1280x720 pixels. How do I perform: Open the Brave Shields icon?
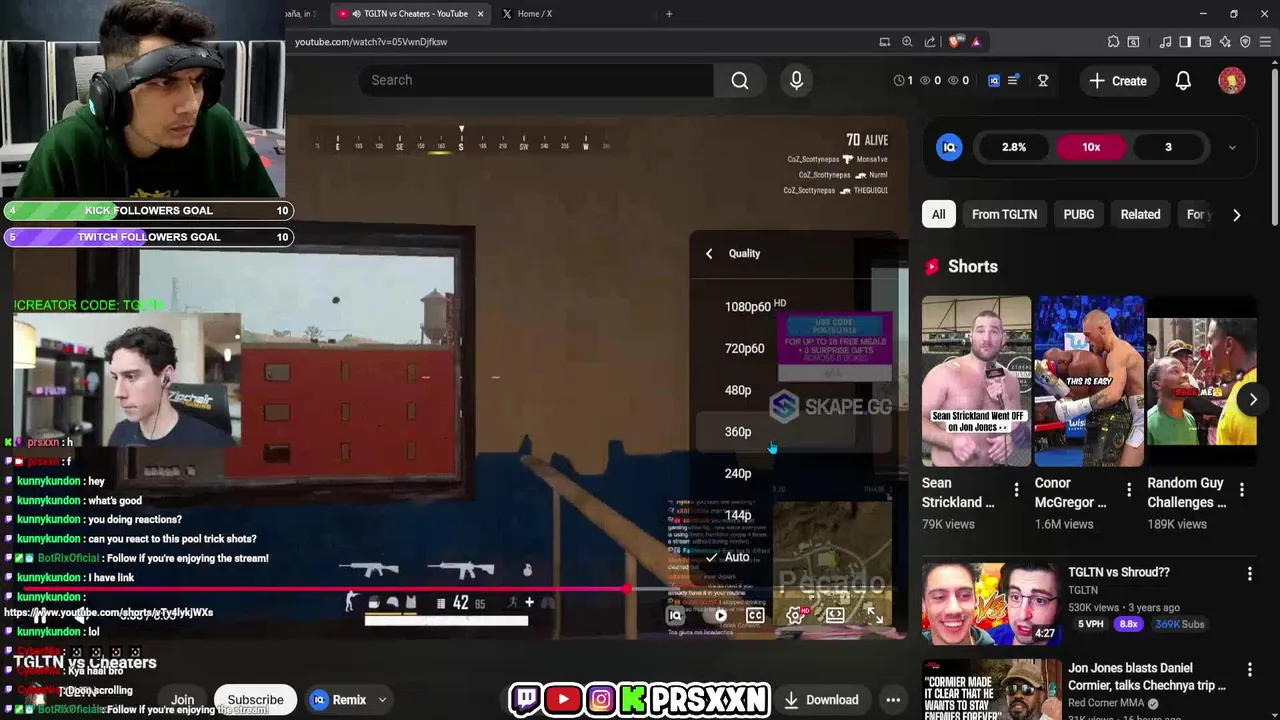[x=955, y=42]
